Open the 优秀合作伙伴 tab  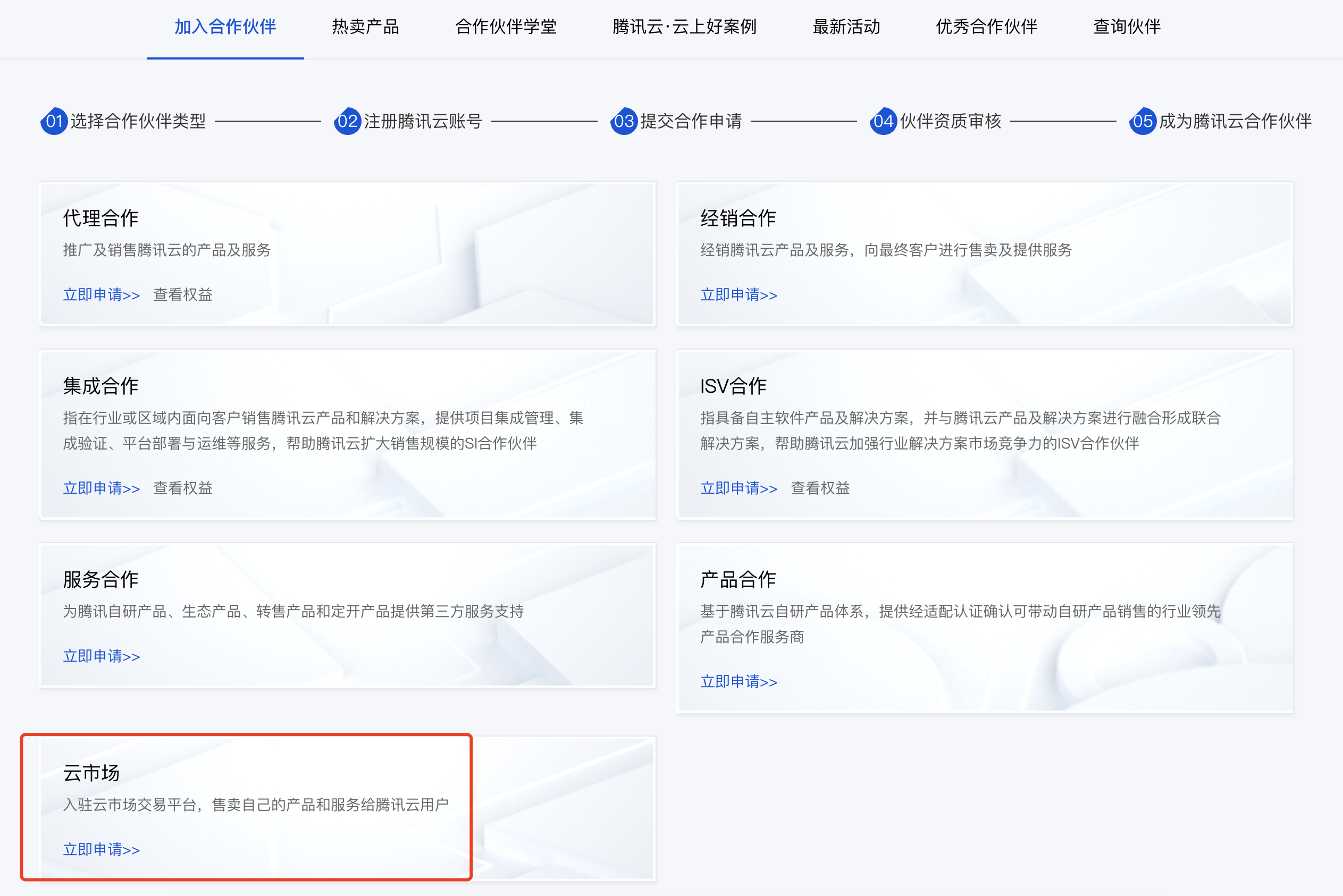point(986,27)
